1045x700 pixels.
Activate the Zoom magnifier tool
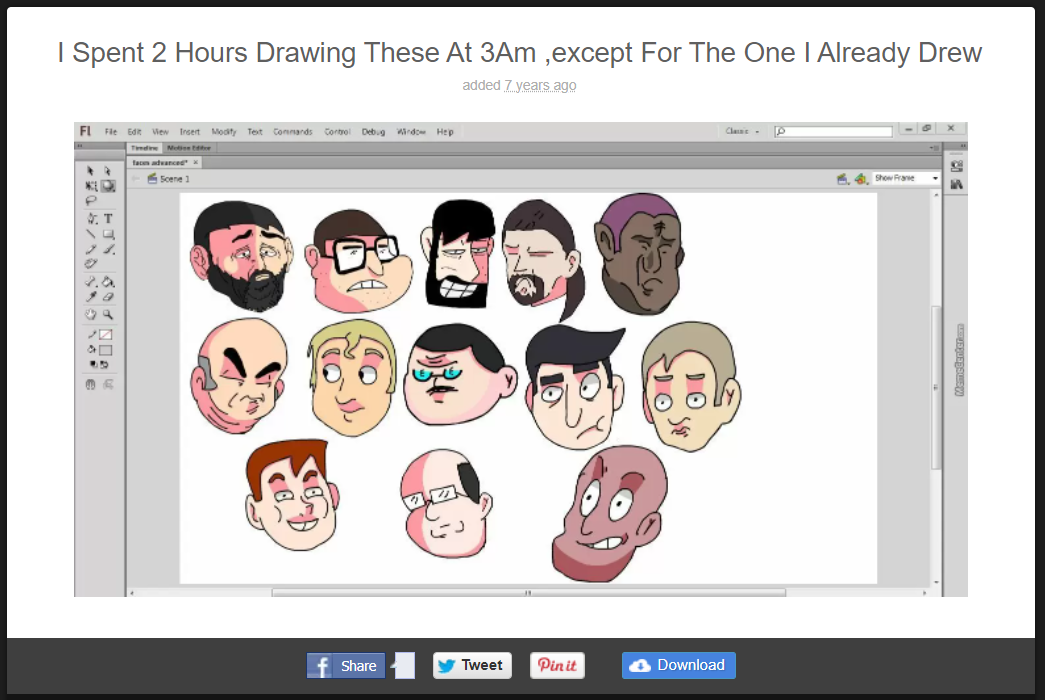click(108, 314)
